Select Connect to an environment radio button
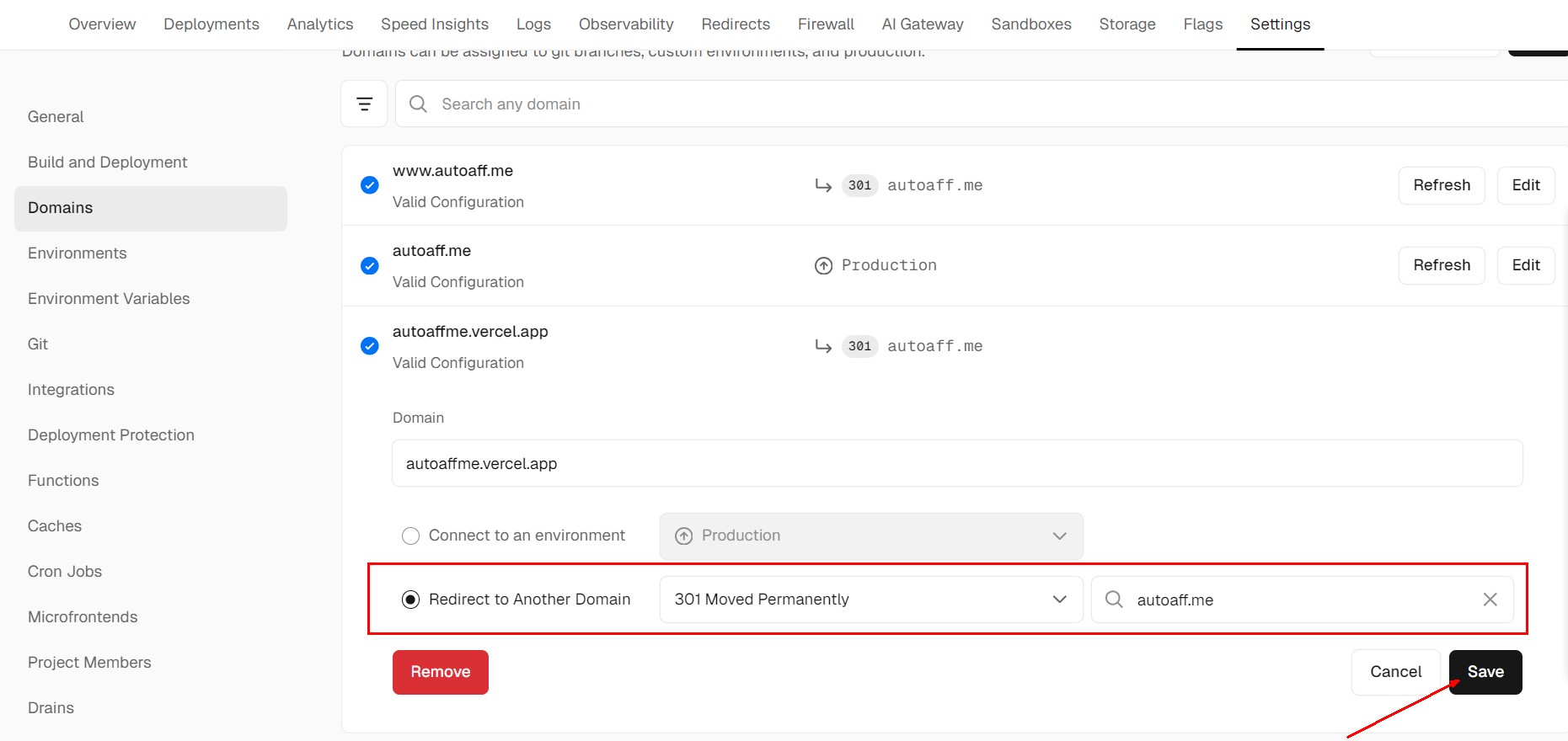The image size is (1568, 741). [410, 536]
